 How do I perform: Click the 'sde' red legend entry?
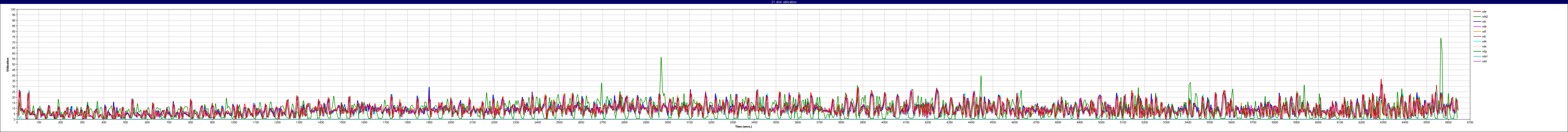tap(1479, 12)
